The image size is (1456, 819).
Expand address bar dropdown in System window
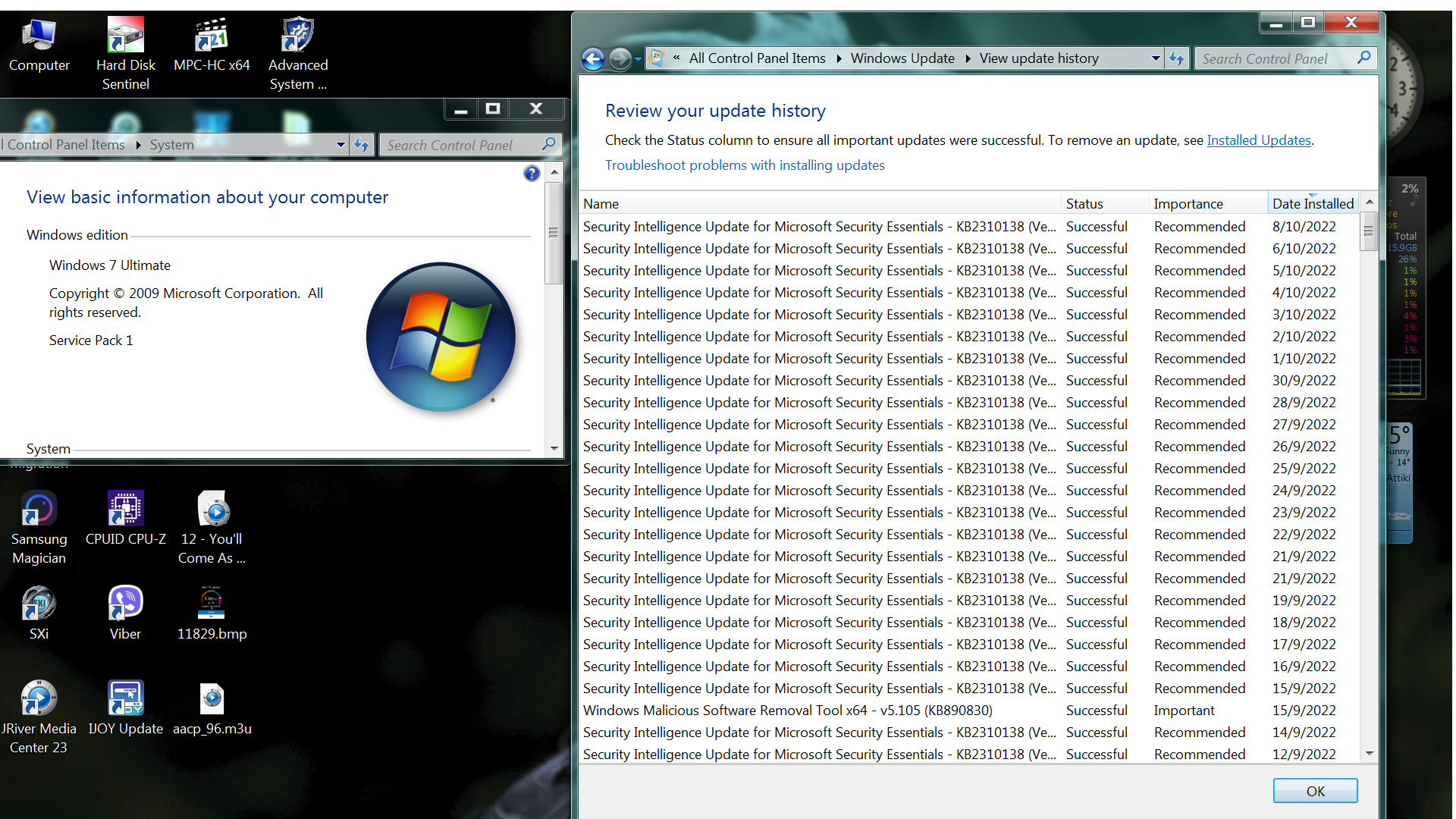click(340, 145)
